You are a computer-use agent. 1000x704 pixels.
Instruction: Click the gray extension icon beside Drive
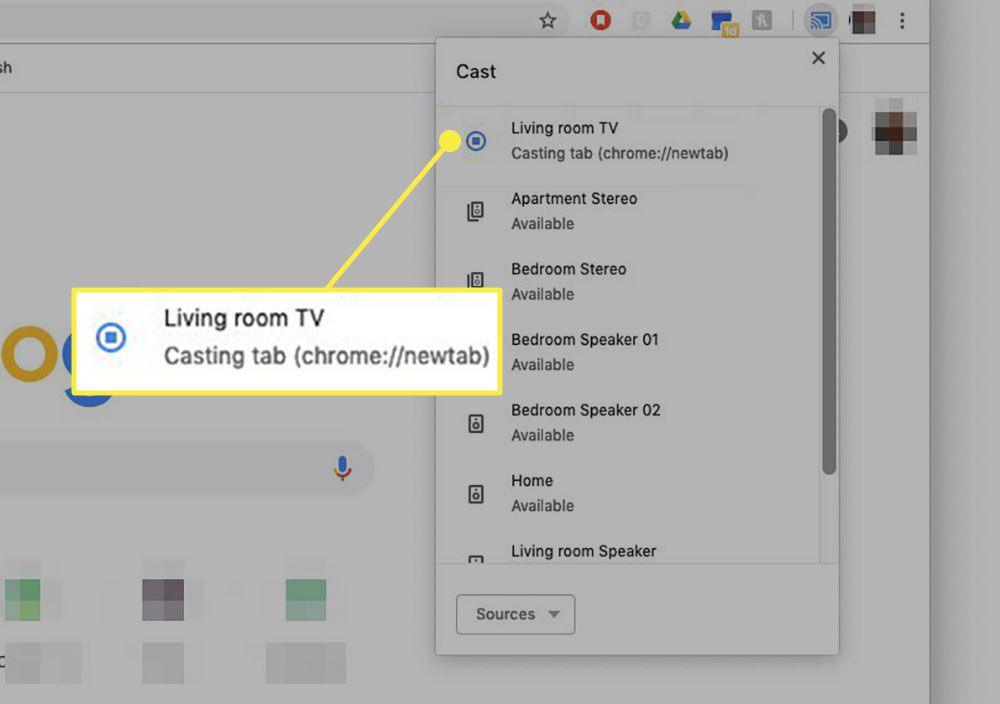coord(641,21)
